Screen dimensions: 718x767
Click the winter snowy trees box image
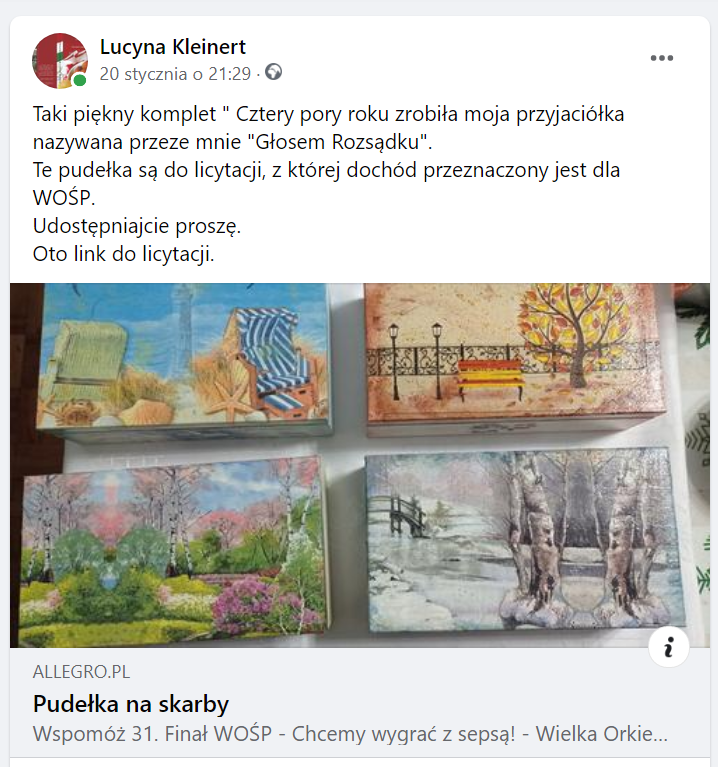tap(525, 541)
